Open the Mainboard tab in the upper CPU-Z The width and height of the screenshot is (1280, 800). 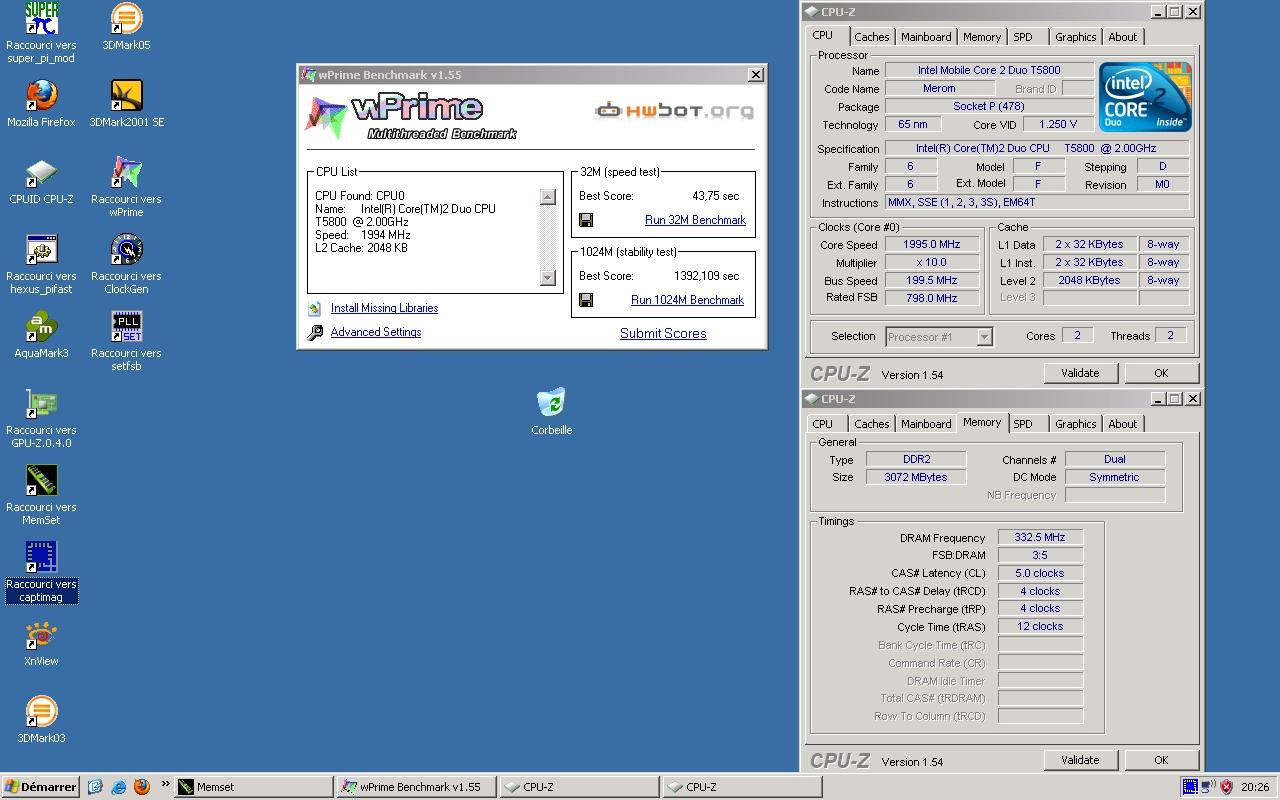[926, 37]
